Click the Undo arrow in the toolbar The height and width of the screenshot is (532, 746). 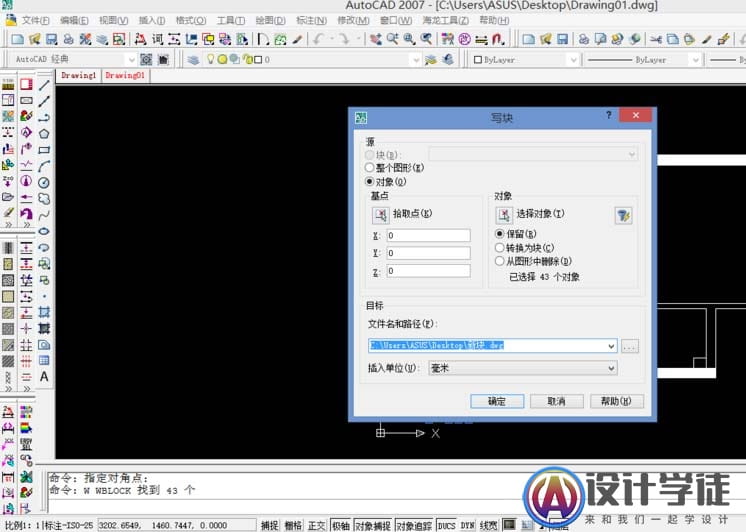coord(318,39)
